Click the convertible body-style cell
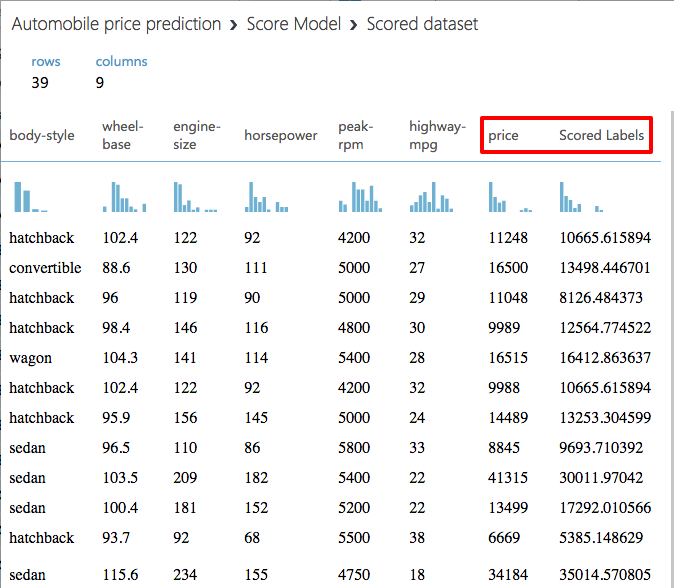The width and height of the screenshot is (674, 588). (45, 268)
